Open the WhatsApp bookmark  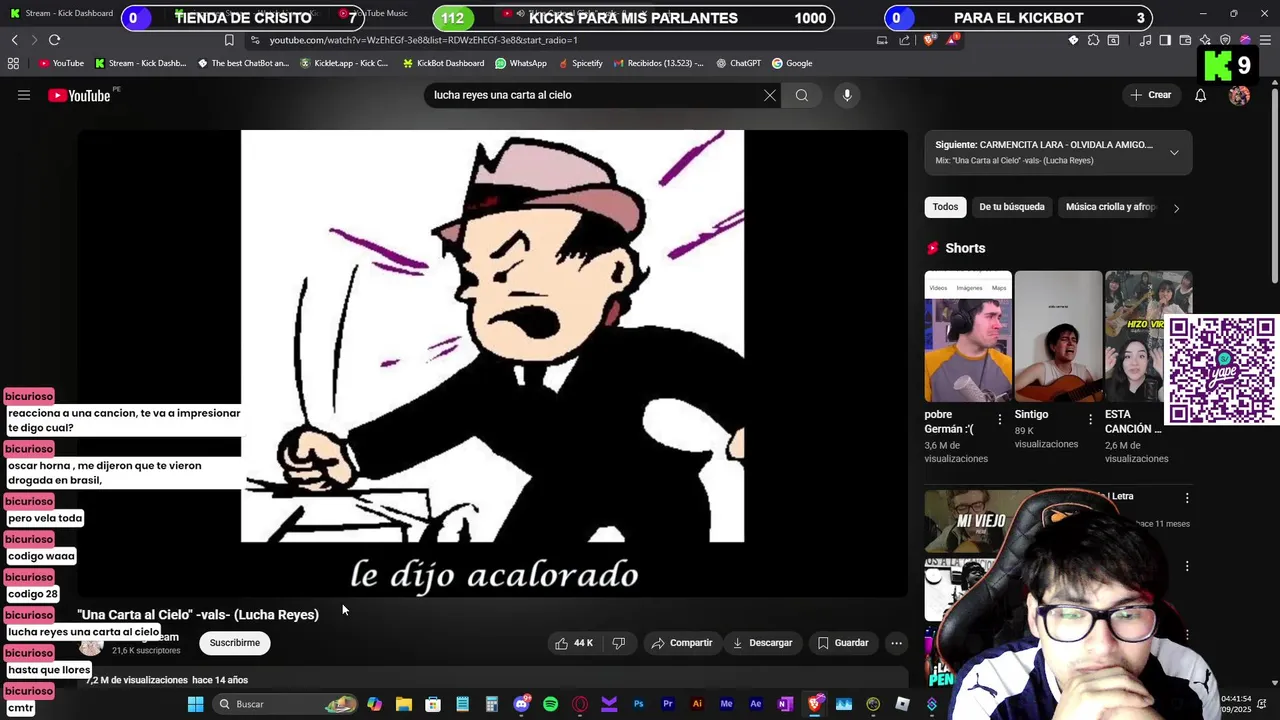coord(521,63)
